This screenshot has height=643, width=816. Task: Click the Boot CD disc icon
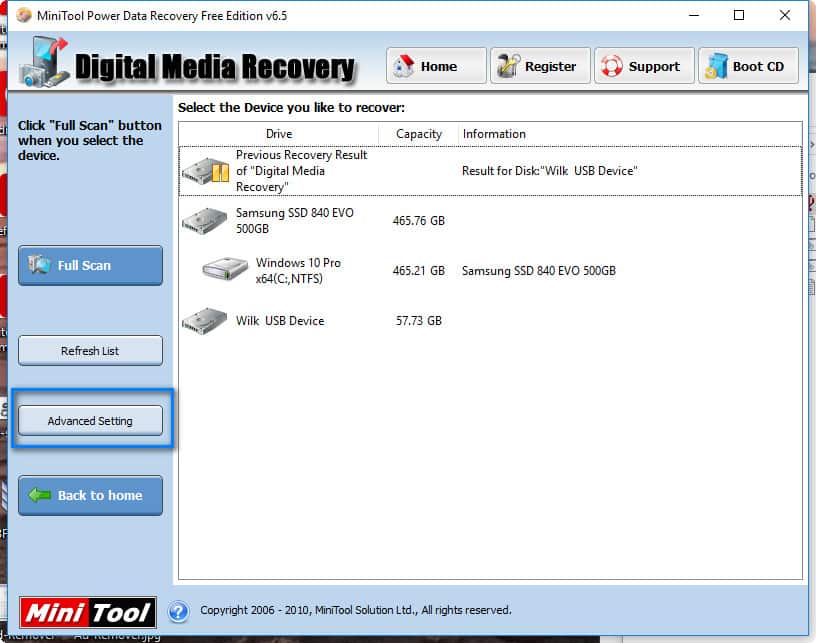[x=716, y=67]
